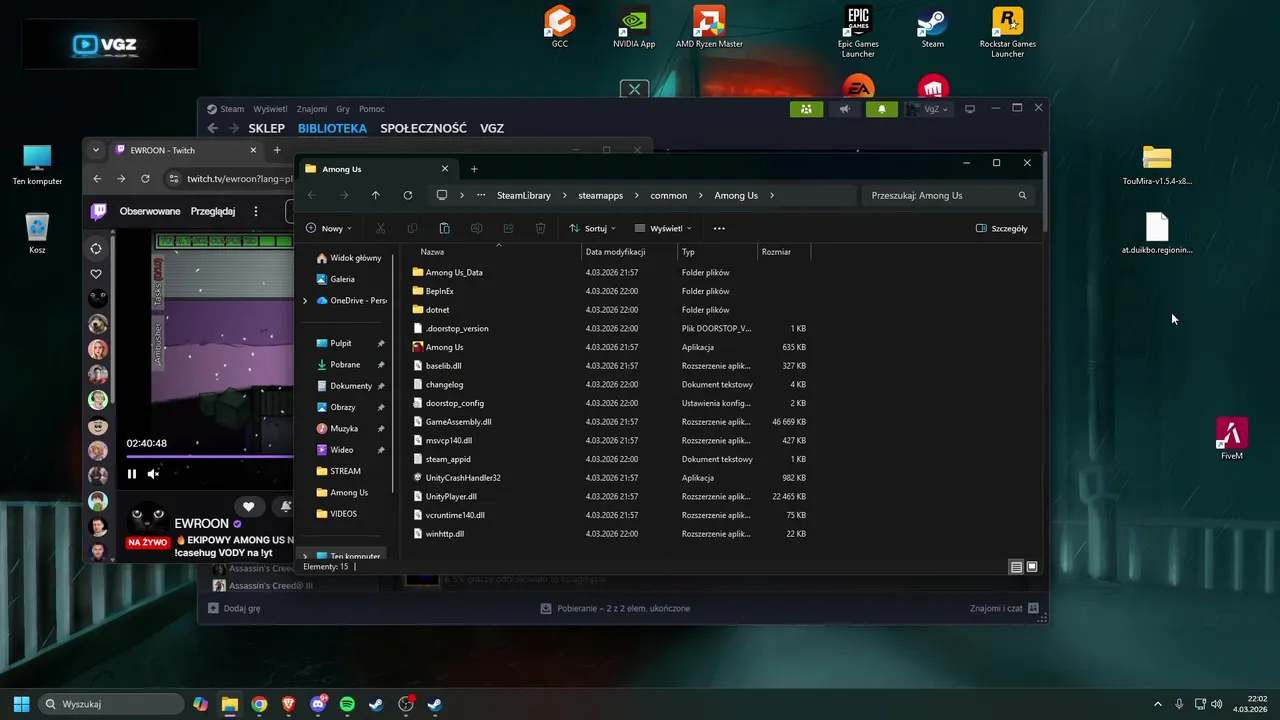Mute the Twitch stream volume

point(153,474)
